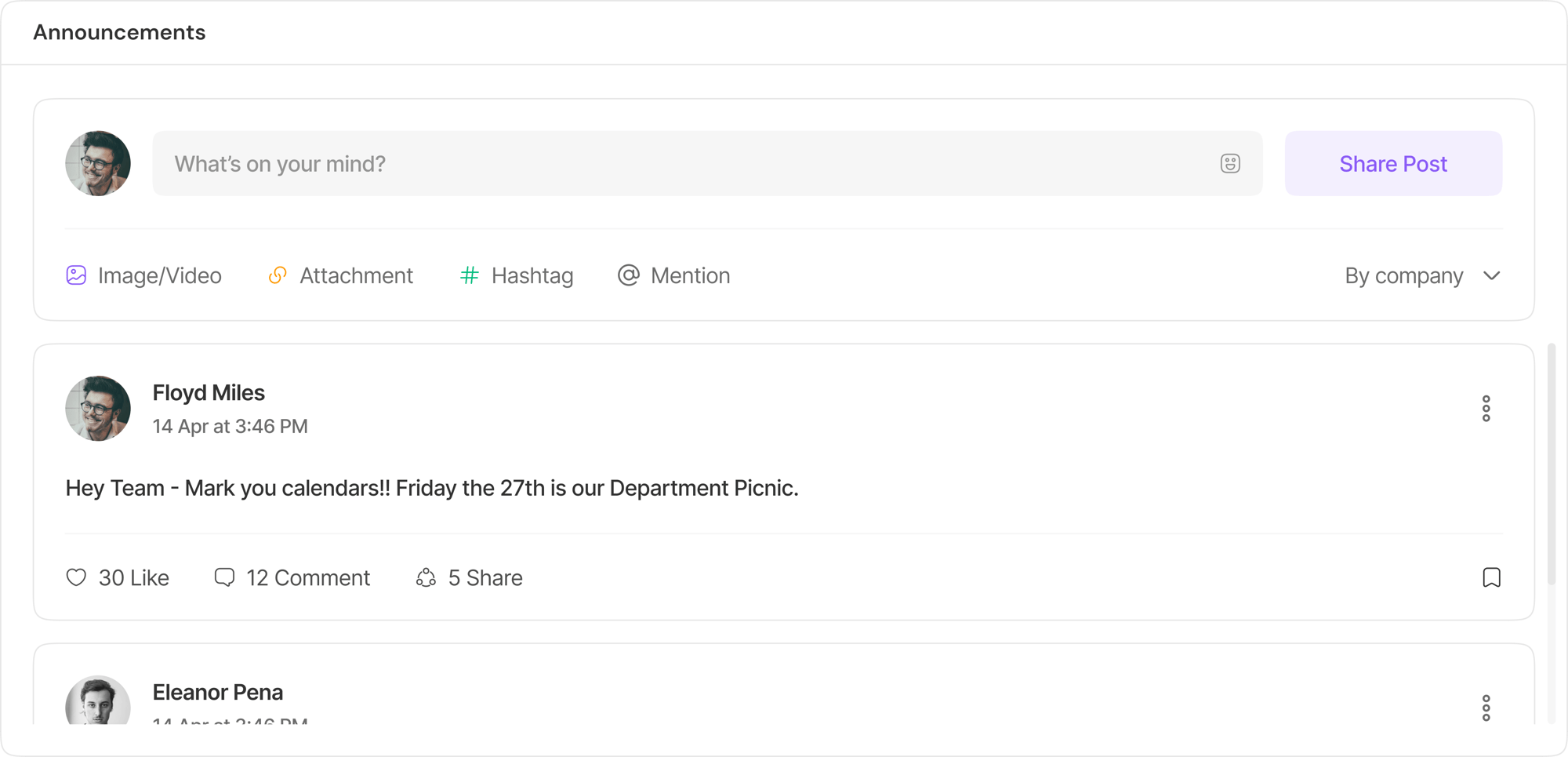
Task: Bookmark Floyd Miles' picnic post
Action: pos(1491,577)
